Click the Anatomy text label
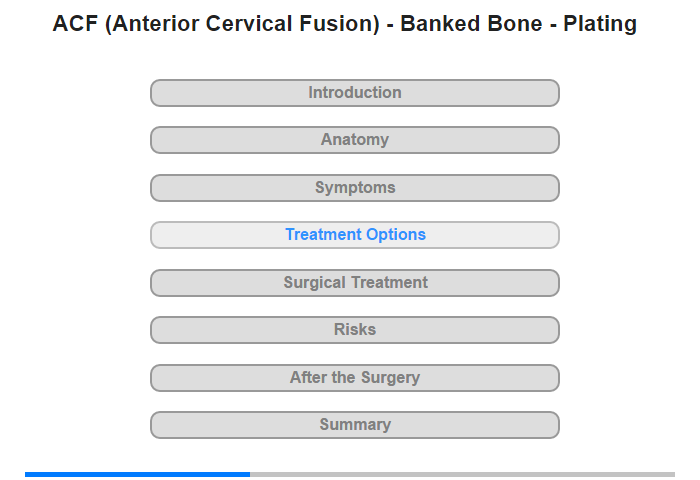700x480 pixels. 355,140
